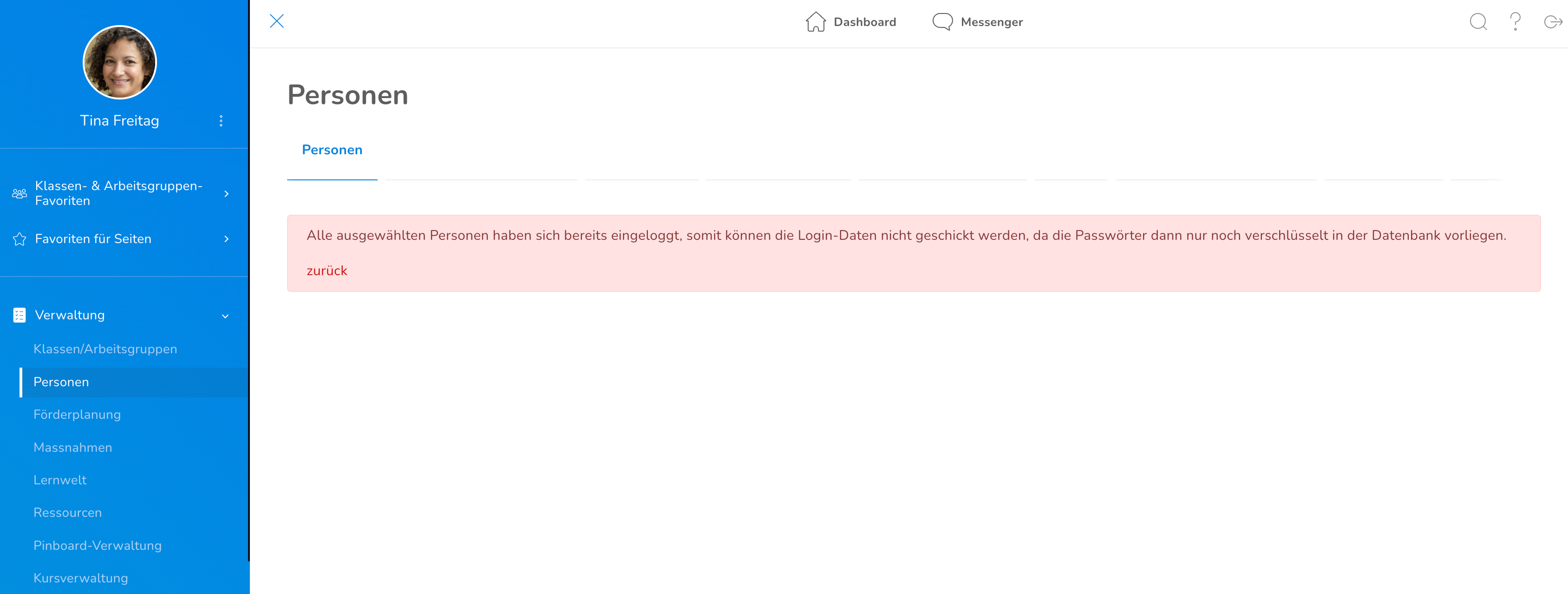Click the Messenger speech bubble icon
The height and width of the screenshot is (594, 1568).
coord(942,22)
